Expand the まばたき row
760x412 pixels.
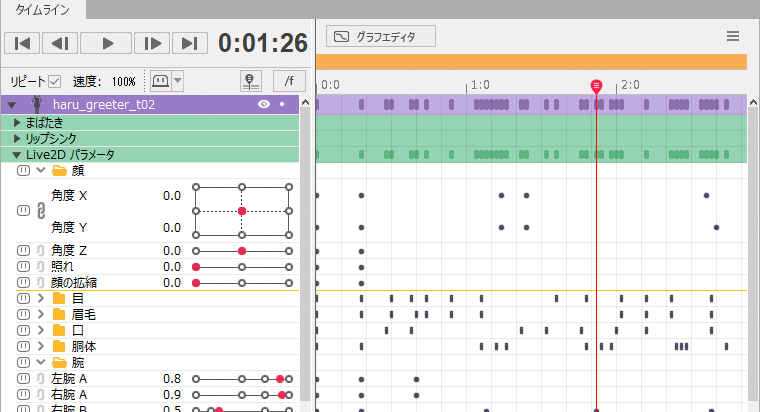coord(17,123)
